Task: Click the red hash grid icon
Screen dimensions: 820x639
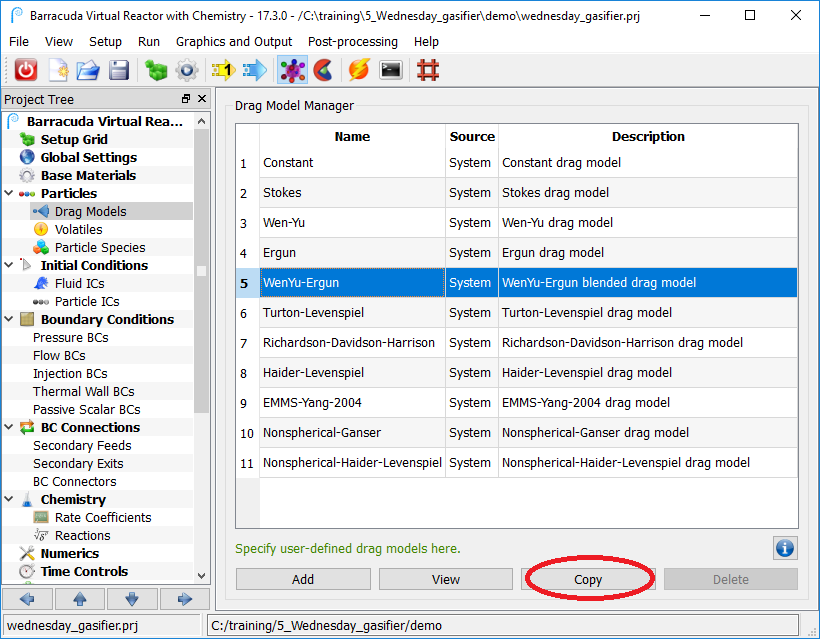Action: pos(428,70)
